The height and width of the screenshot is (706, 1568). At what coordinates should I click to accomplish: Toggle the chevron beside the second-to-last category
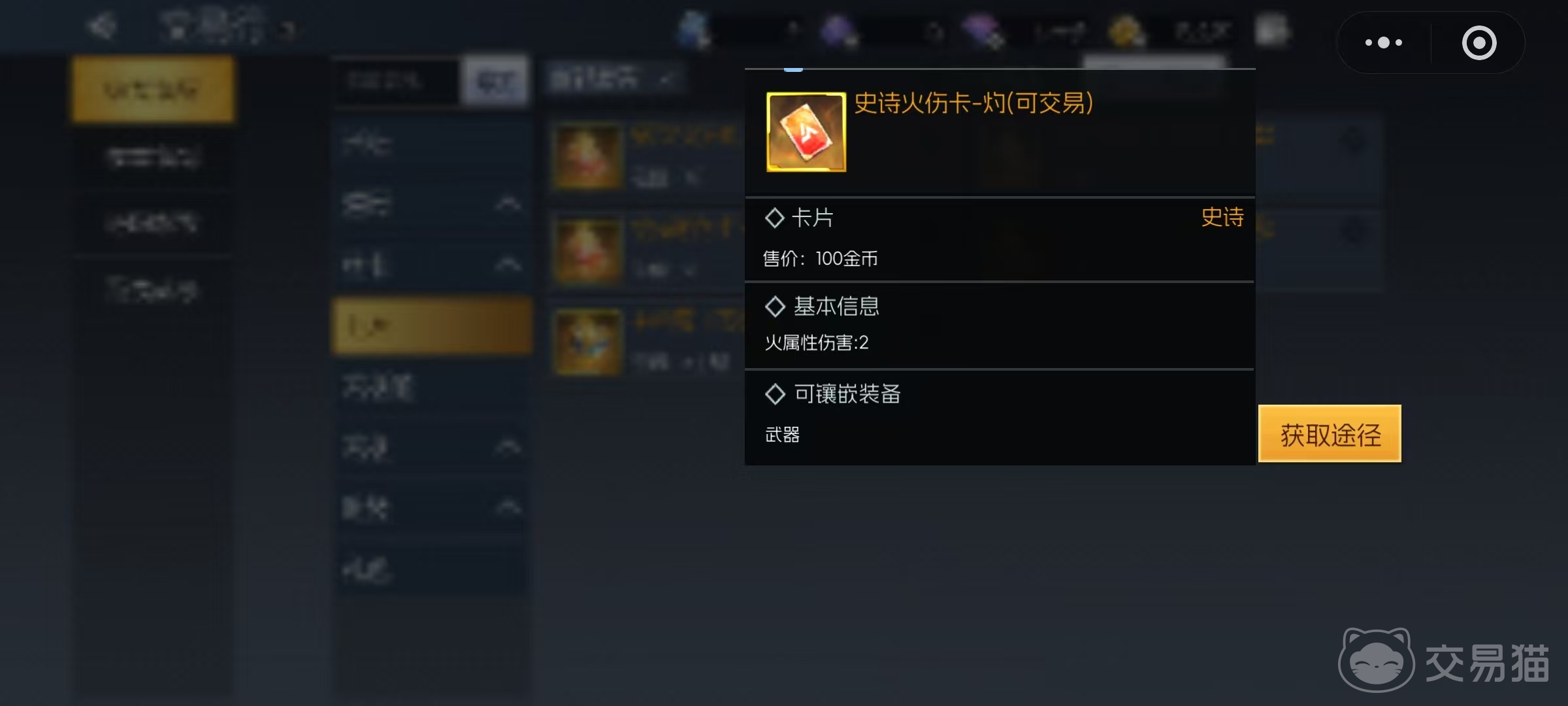click(508, 507)
